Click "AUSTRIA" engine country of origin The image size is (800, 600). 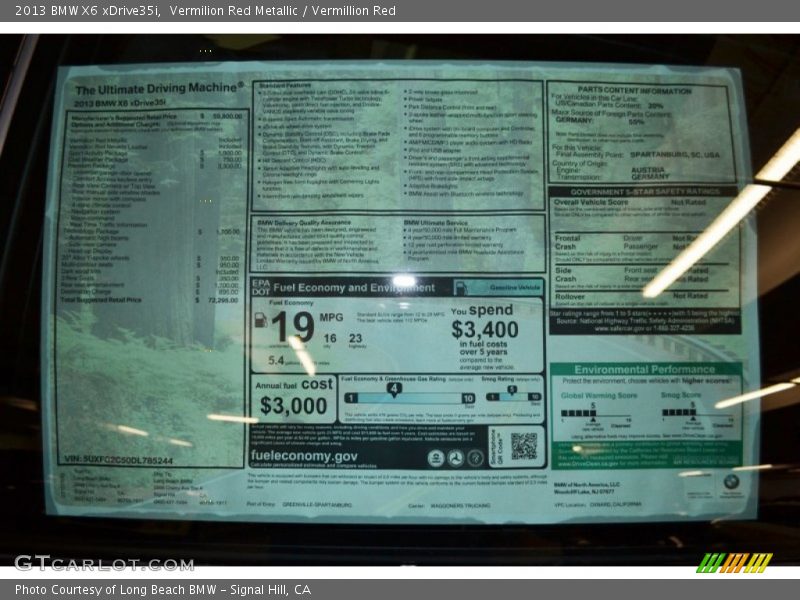(x=647, y=170)
